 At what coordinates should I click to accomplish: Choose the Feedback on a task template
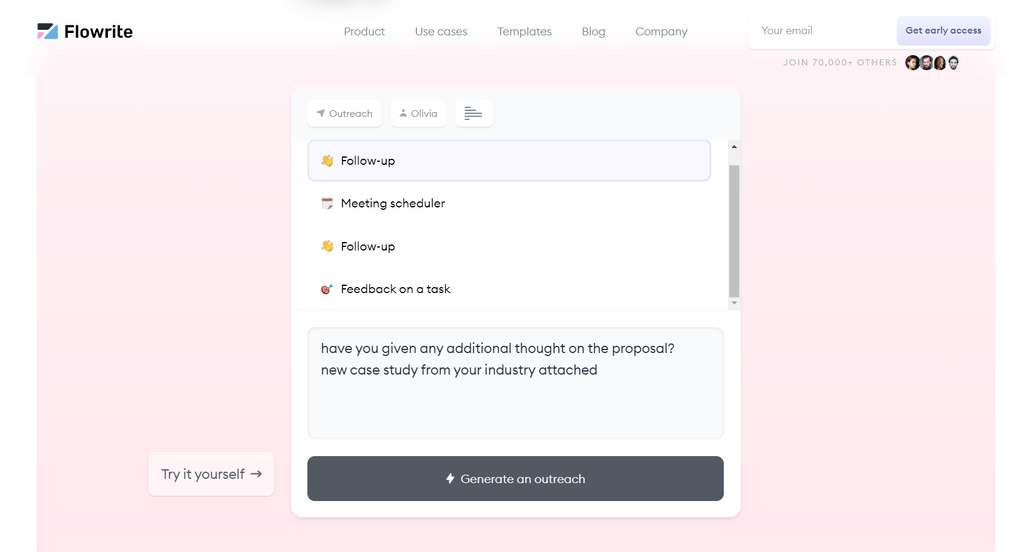pos(395,290)
